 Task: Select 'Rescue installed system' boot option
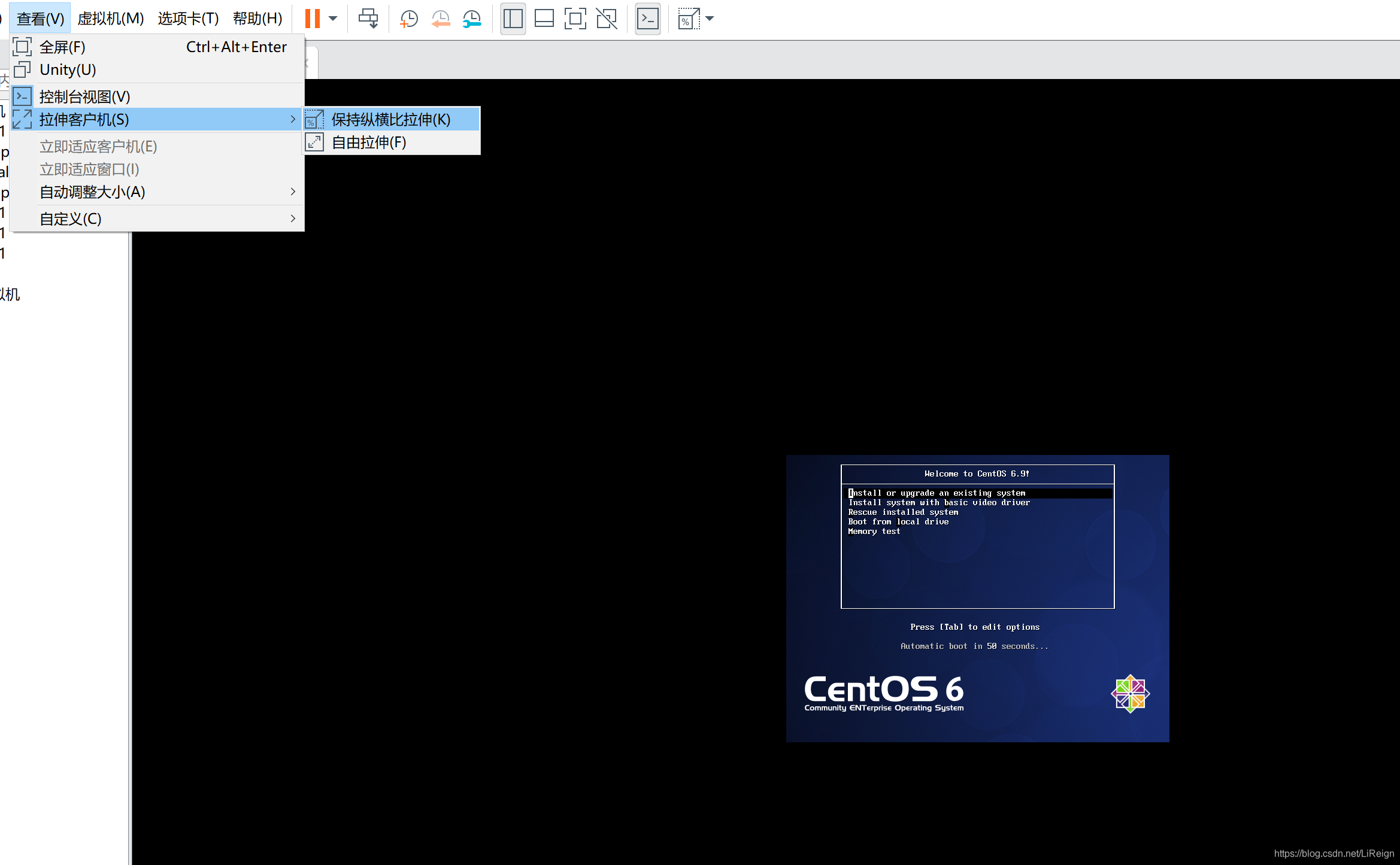coord(903,512)
